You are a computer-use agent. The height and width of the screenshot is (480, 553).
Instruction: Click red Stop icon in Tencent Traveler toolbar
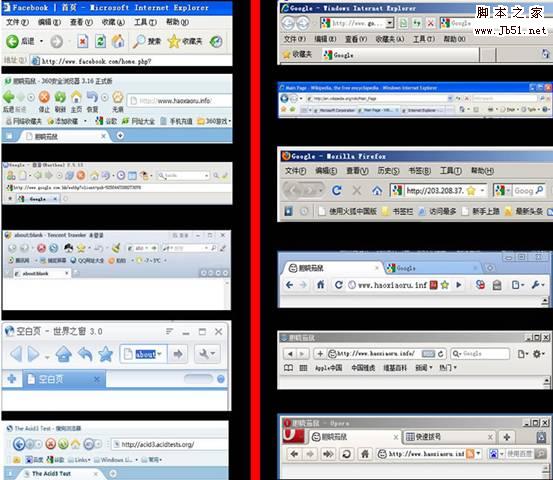42,248
